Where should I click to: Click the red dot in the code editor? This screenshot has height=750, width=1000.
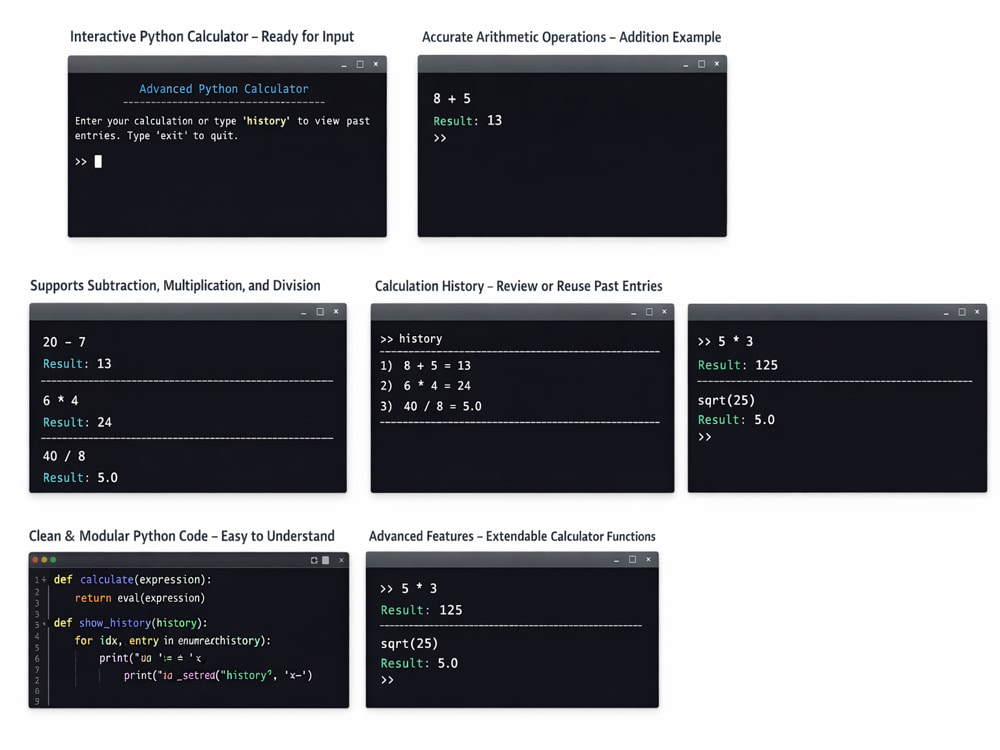pos(36,559)
